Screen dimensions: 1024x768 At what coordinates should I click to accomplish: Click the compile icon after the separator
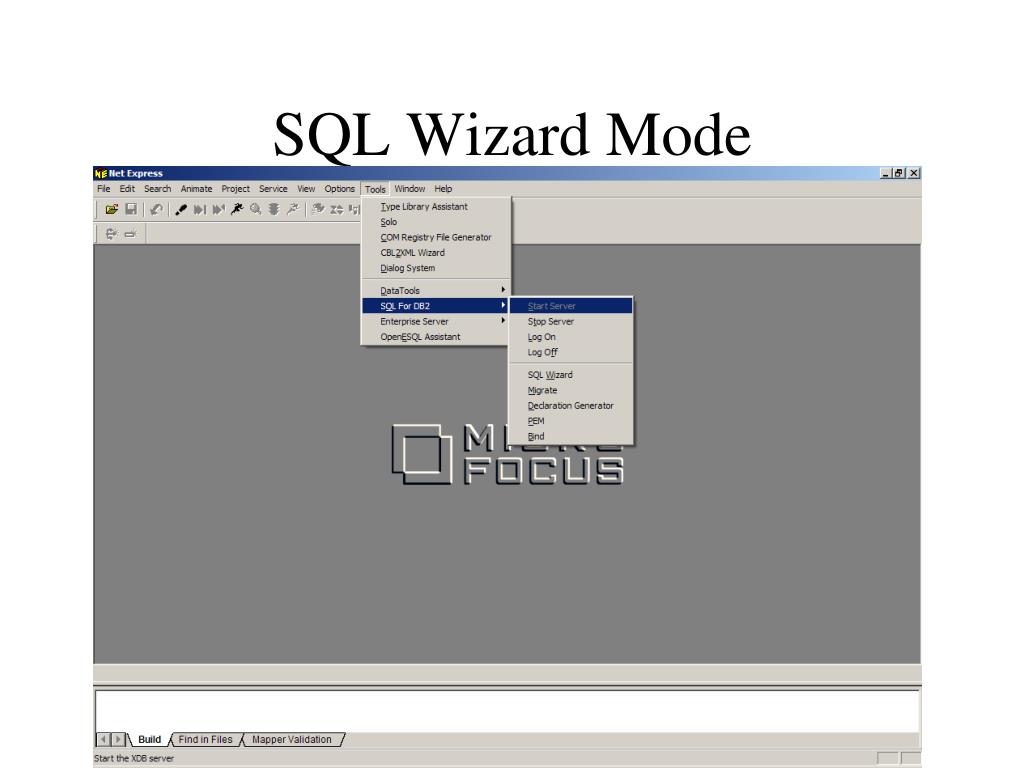(318, 209)
